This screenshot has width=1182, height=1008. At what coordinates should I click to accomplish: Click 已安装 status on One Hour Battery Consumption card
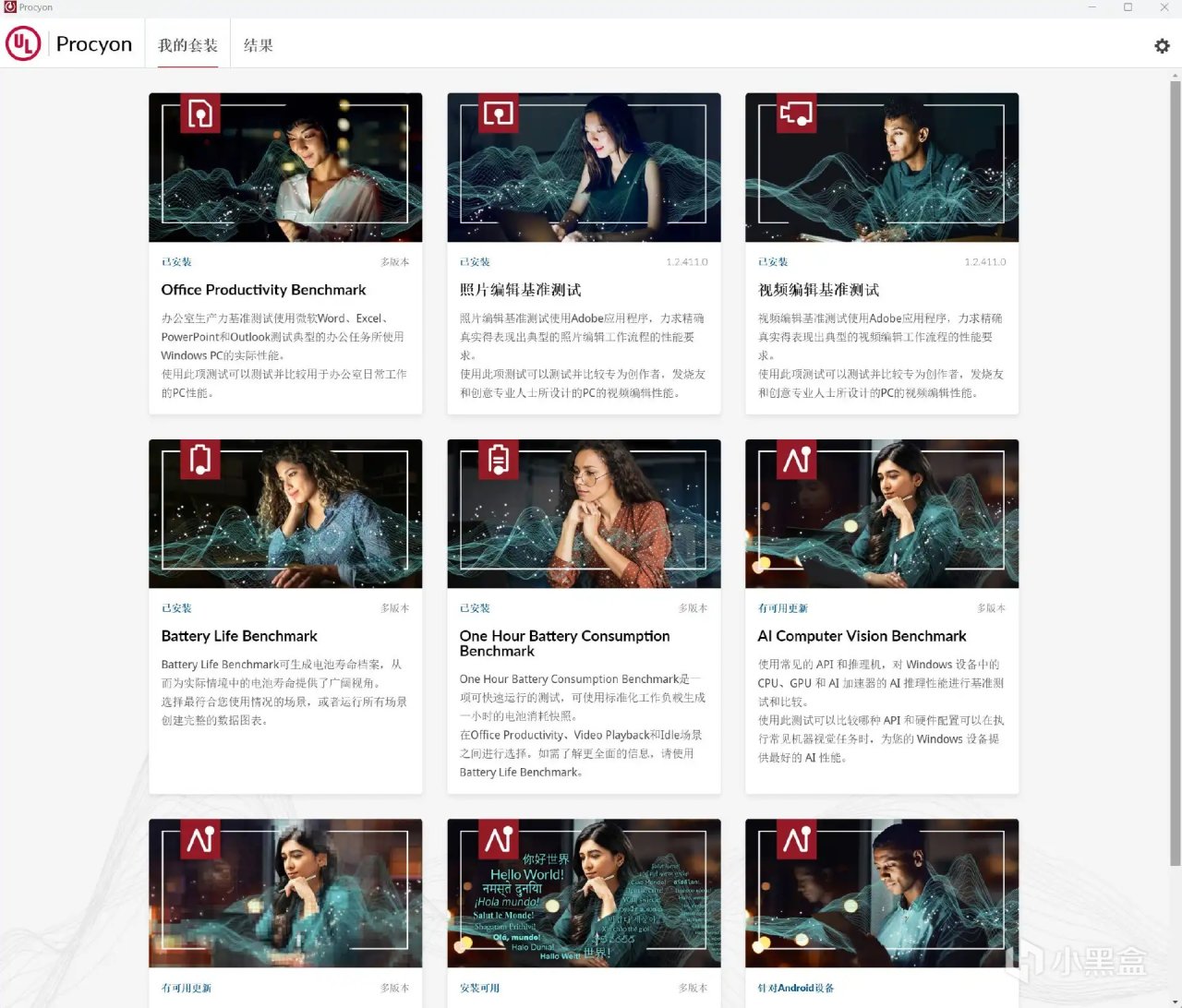[475, 608]
